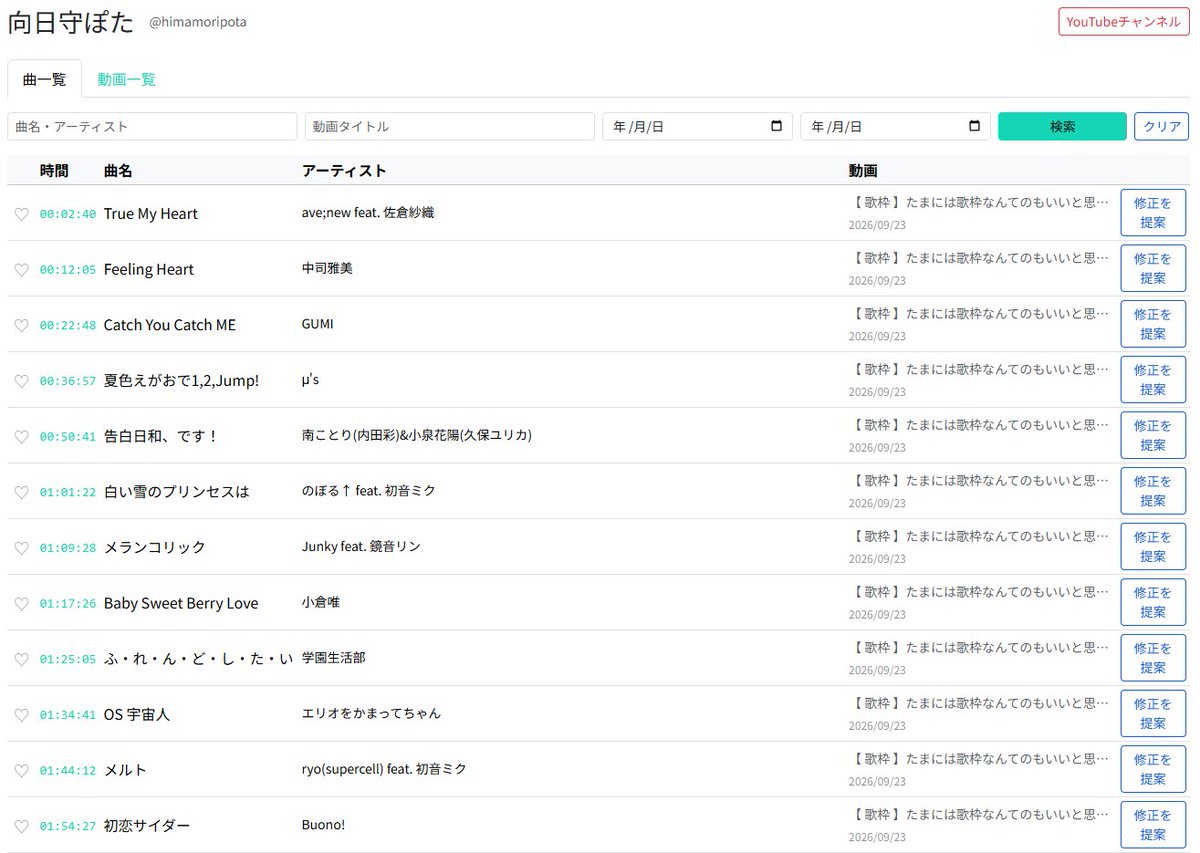Click artist ryo(supercell) feat. 初音ミク
Image resolution: width=1200 pixels, height=853 pixels.
click(x=384, y=769)
